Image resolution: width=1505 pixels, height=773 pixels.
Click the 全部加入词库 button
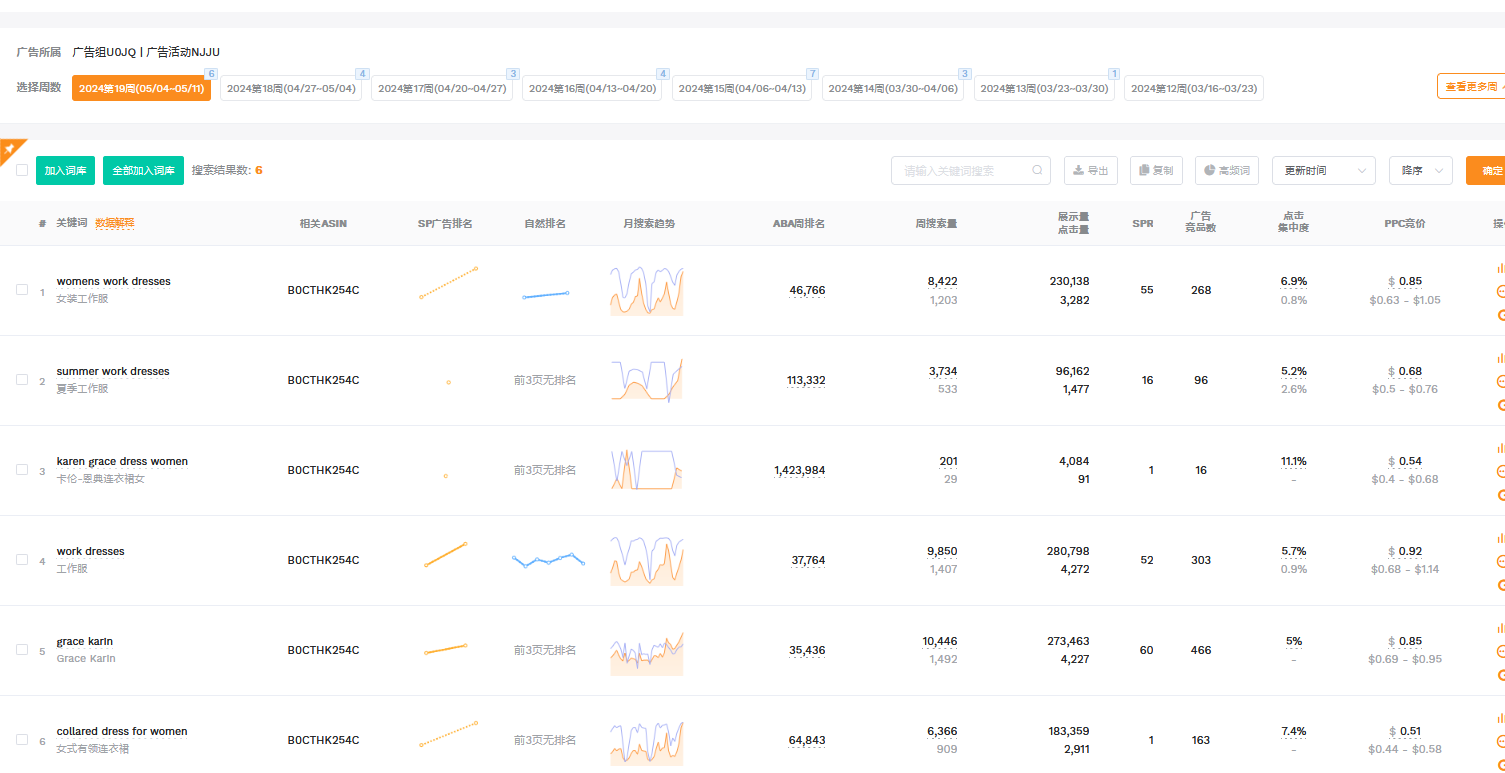143,171
